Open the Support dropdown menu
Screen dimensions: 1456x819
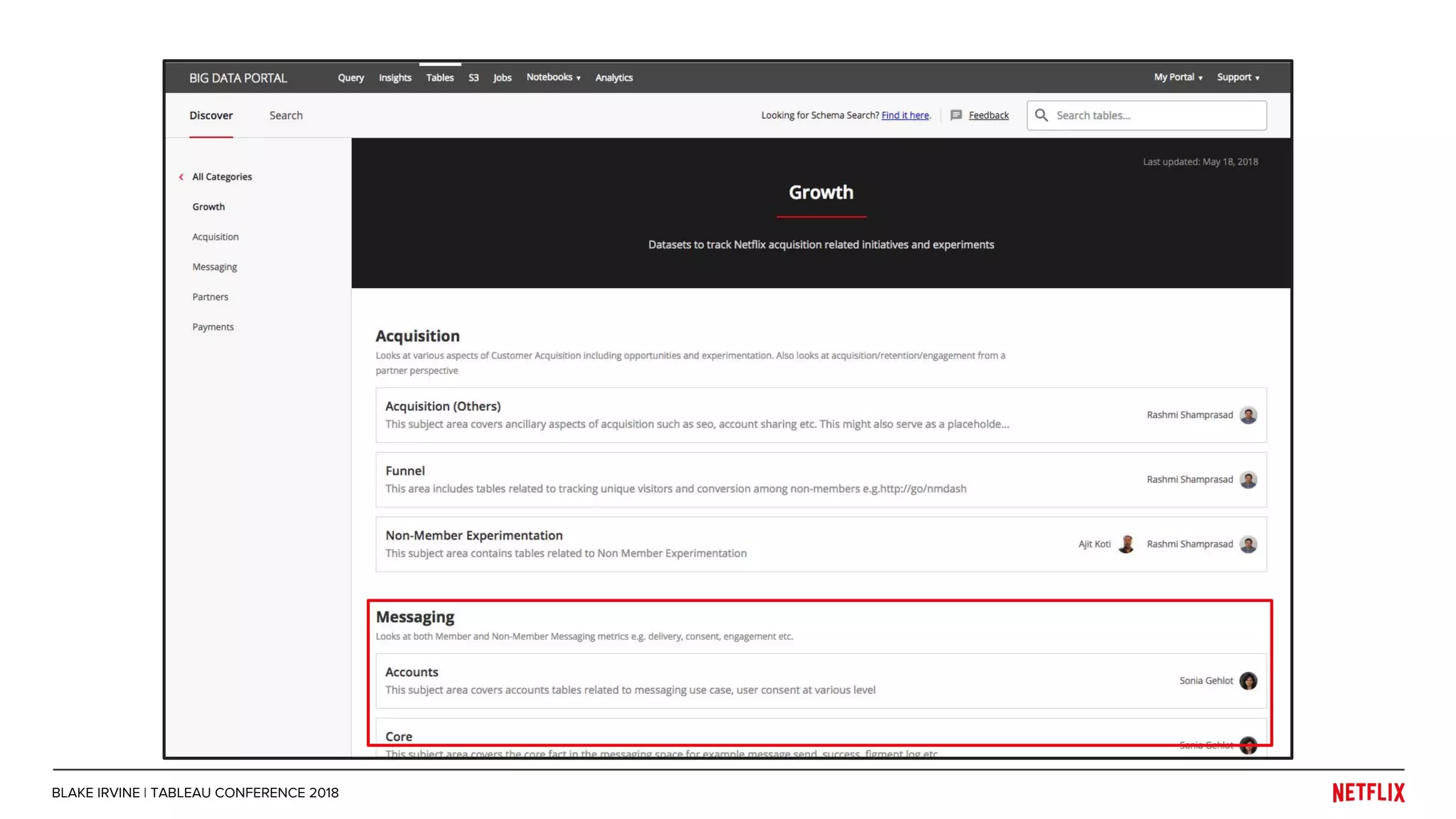(x=1238, y=77)
